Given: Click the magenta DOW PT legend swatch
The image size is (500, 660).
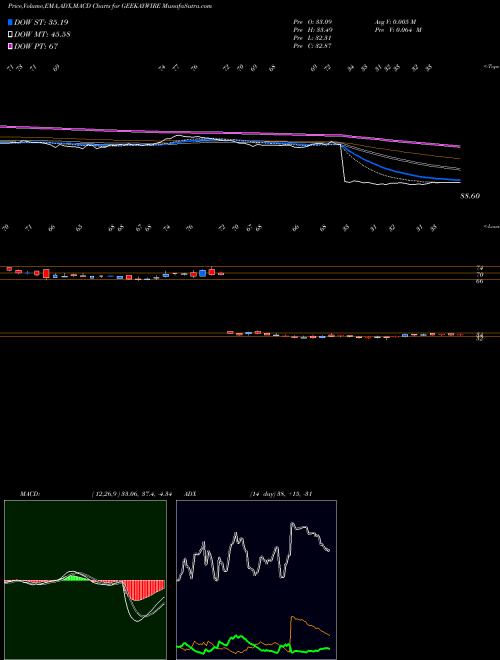Looking at the screenshot, I should coord(10,46).
